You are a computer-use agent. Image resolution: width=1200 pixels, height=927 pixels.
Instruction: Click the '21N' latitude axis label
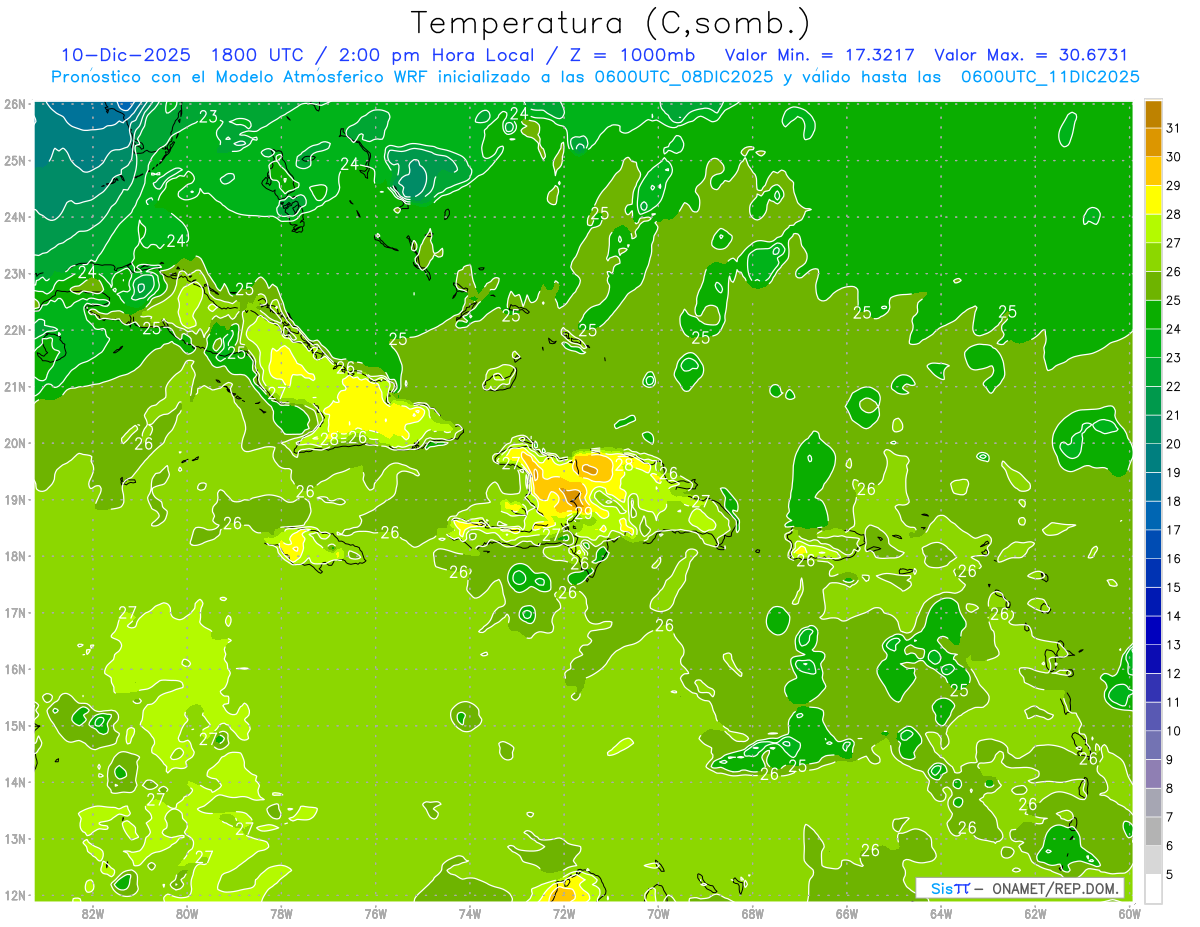[x=15, y=387]
